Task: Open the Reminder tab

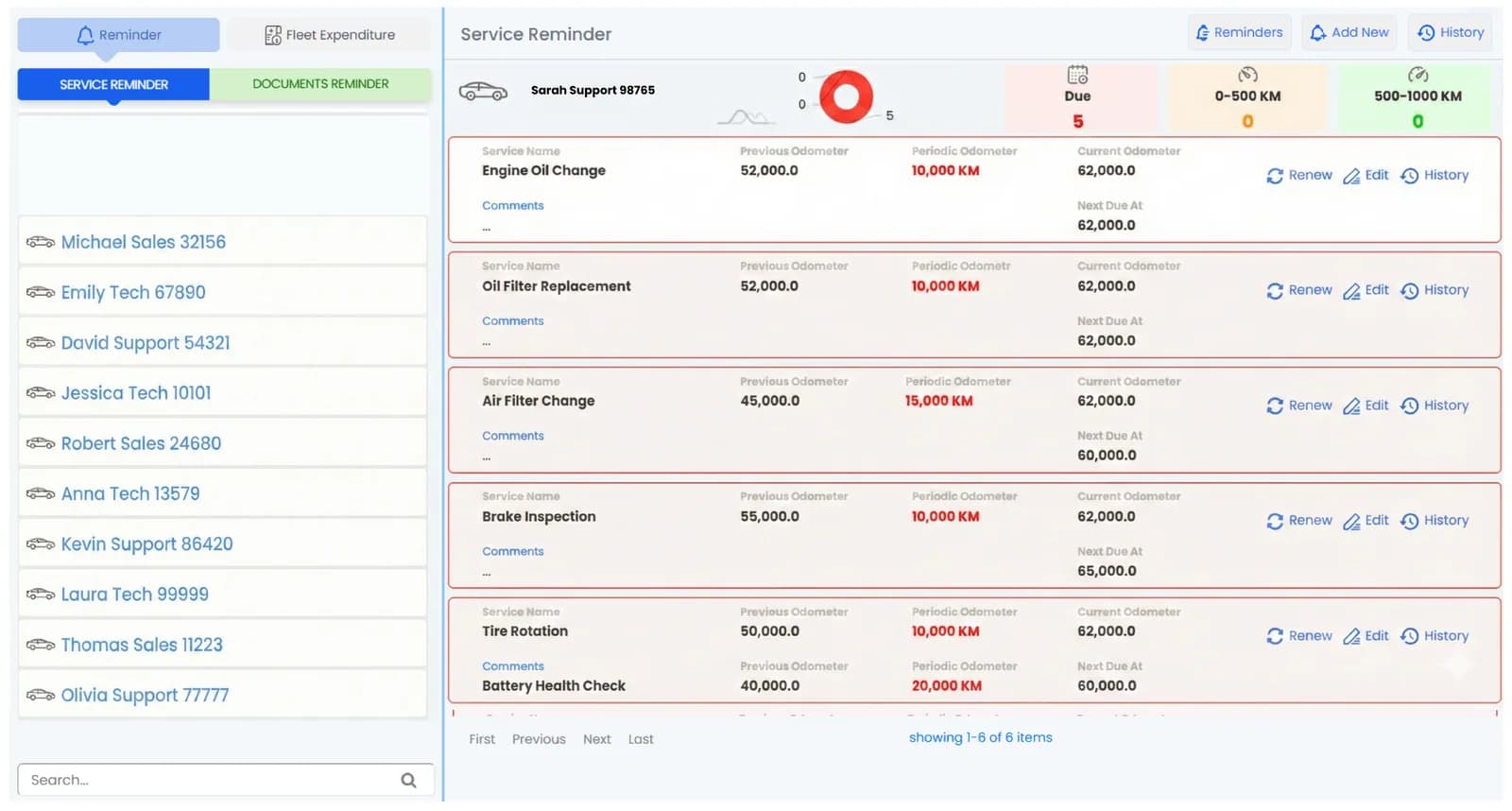Action: pos(118,35)
